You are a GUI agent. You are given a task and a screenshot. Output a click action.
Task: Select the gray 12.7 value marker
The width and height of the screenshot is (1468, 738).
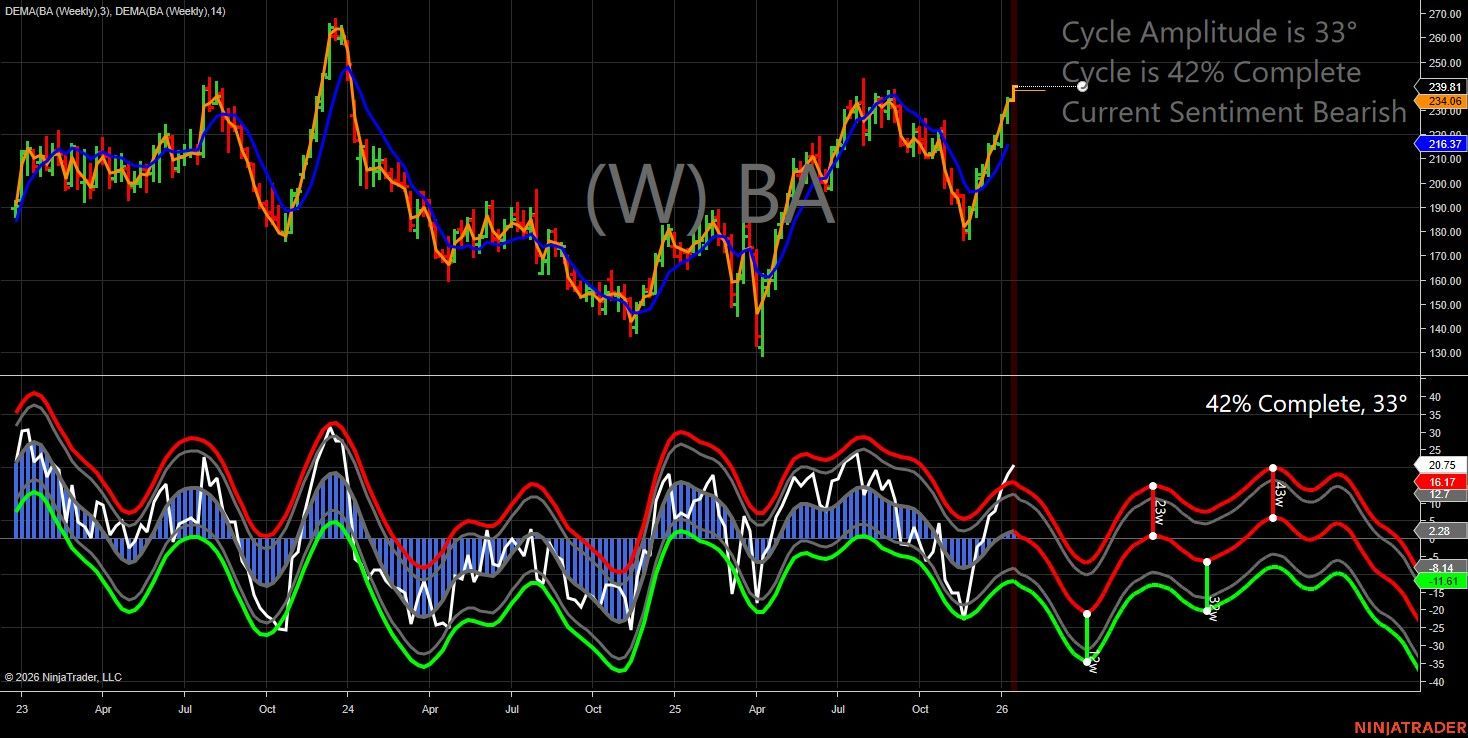click(x=1440, y=494)
